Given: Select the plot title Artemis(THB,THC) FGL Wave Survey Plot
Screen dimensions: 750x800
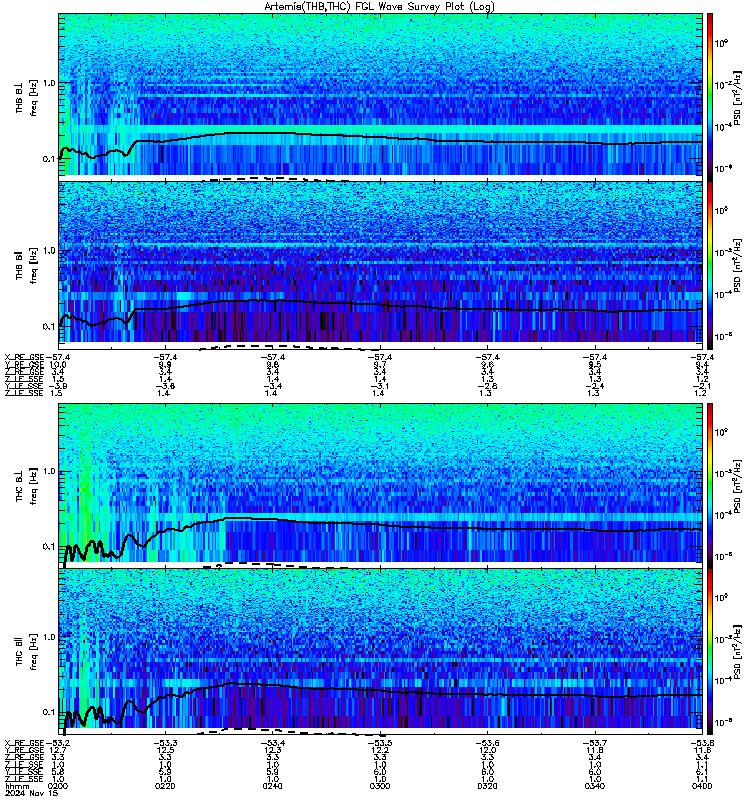Looking at the screenshot, I should 379,7.
